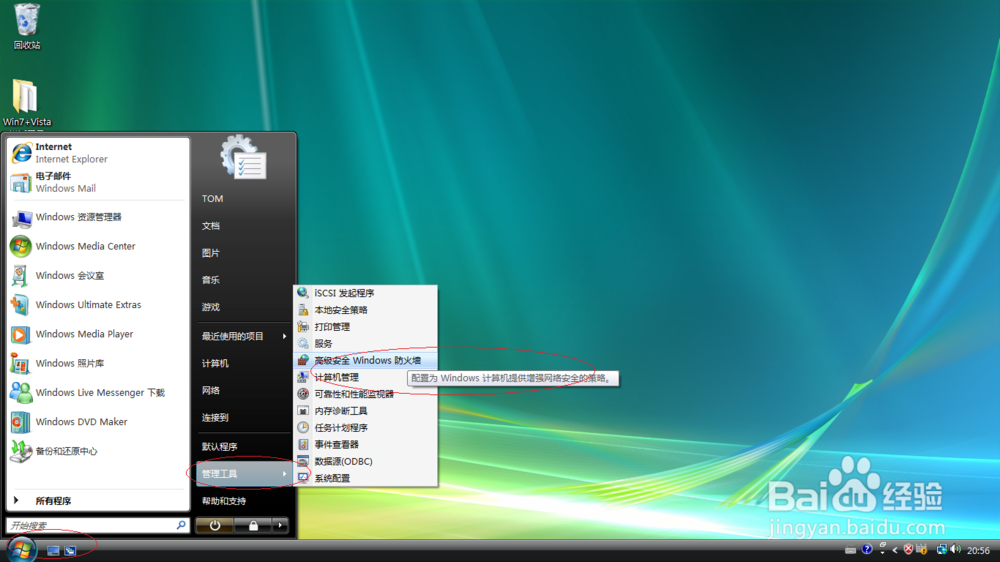This screenshot has height=562, width=1000.
Task: Open 图片 from Start menu
Action: (x=244, y=253)
